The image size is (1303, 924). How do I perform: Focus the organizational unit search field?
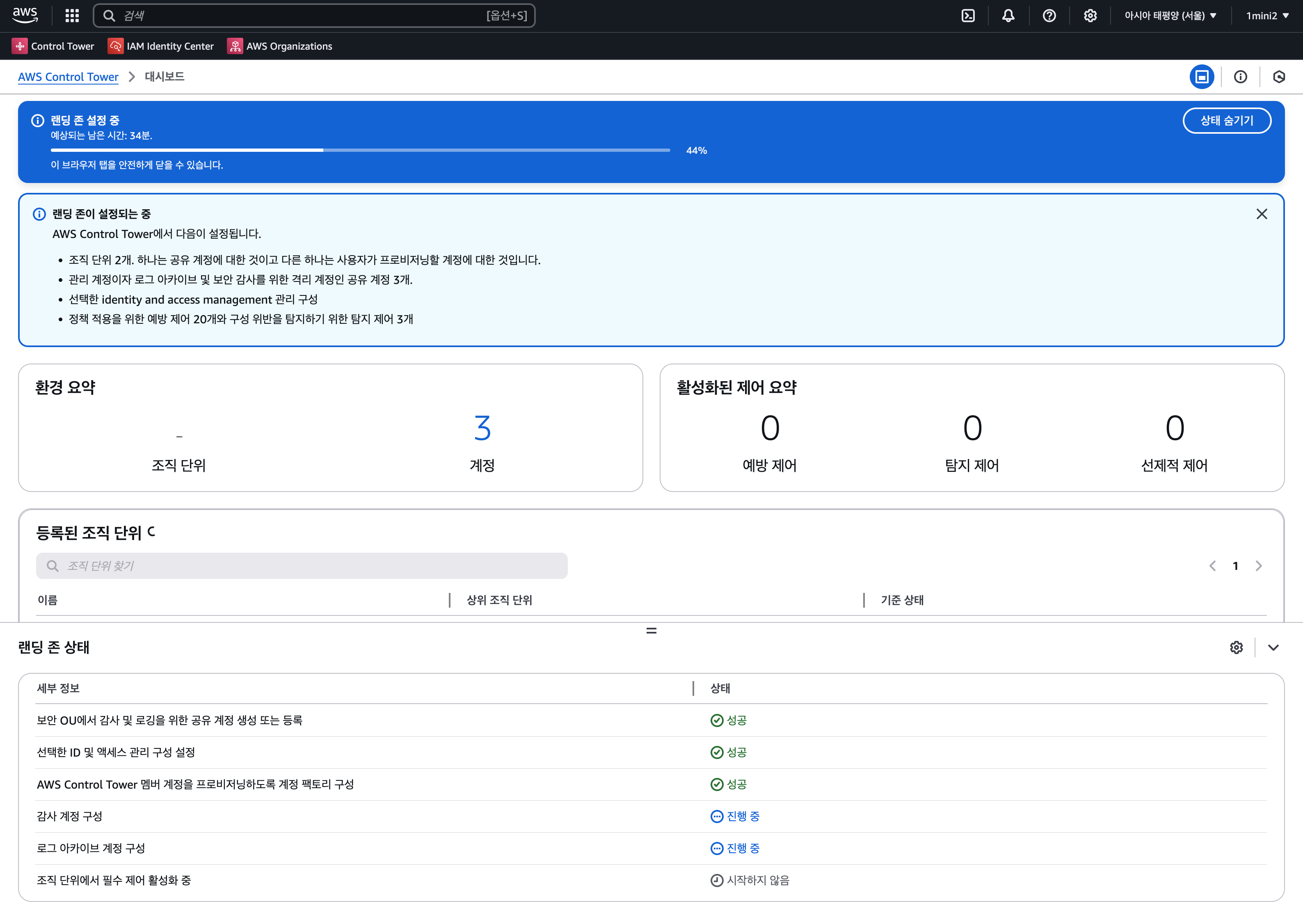pos(302,565)
